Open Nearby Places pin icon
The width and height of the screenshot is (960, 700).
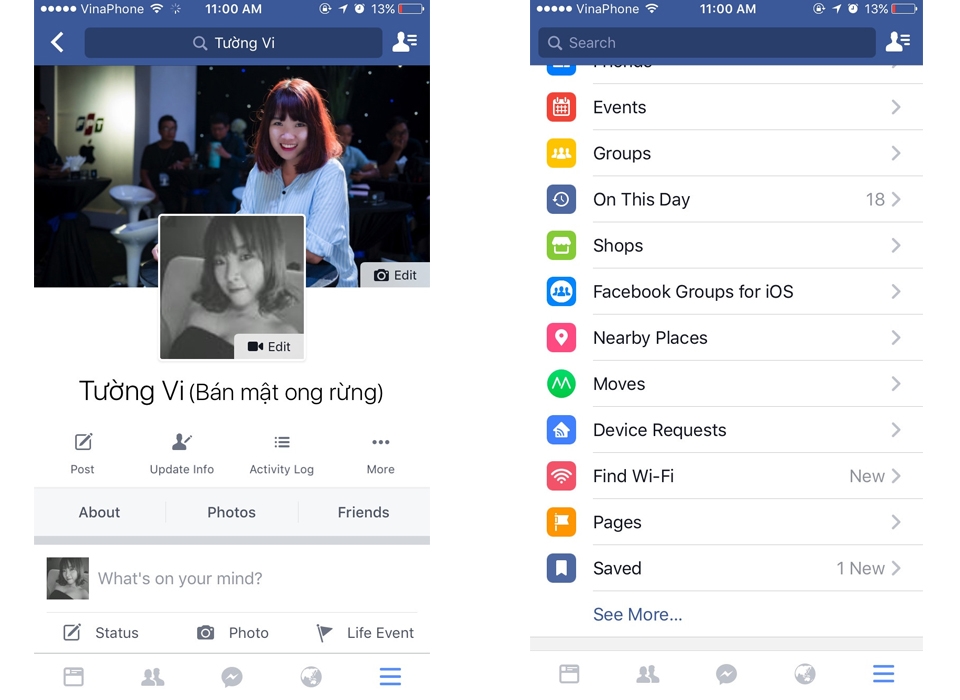tap(561, 337)
